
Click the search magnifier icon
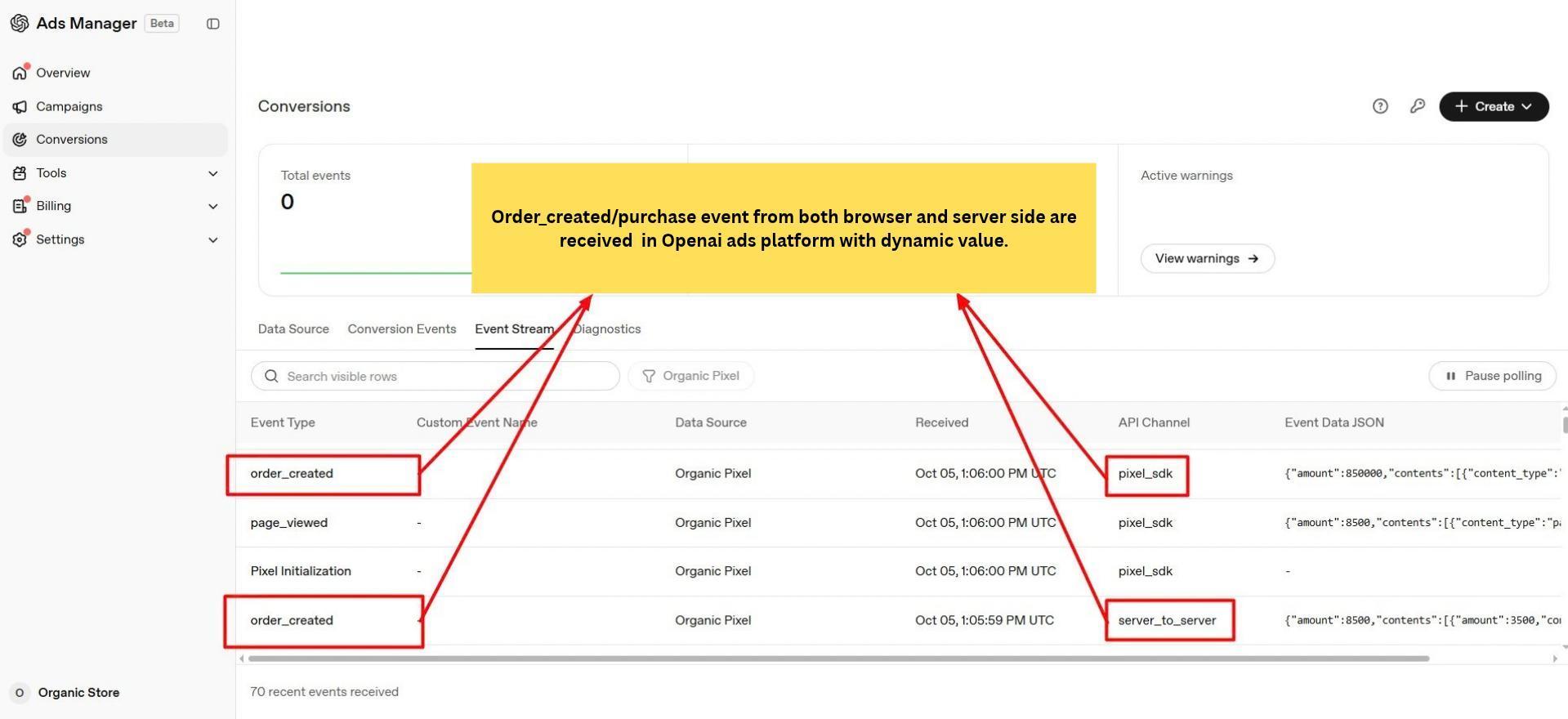[x=271, y=376]
